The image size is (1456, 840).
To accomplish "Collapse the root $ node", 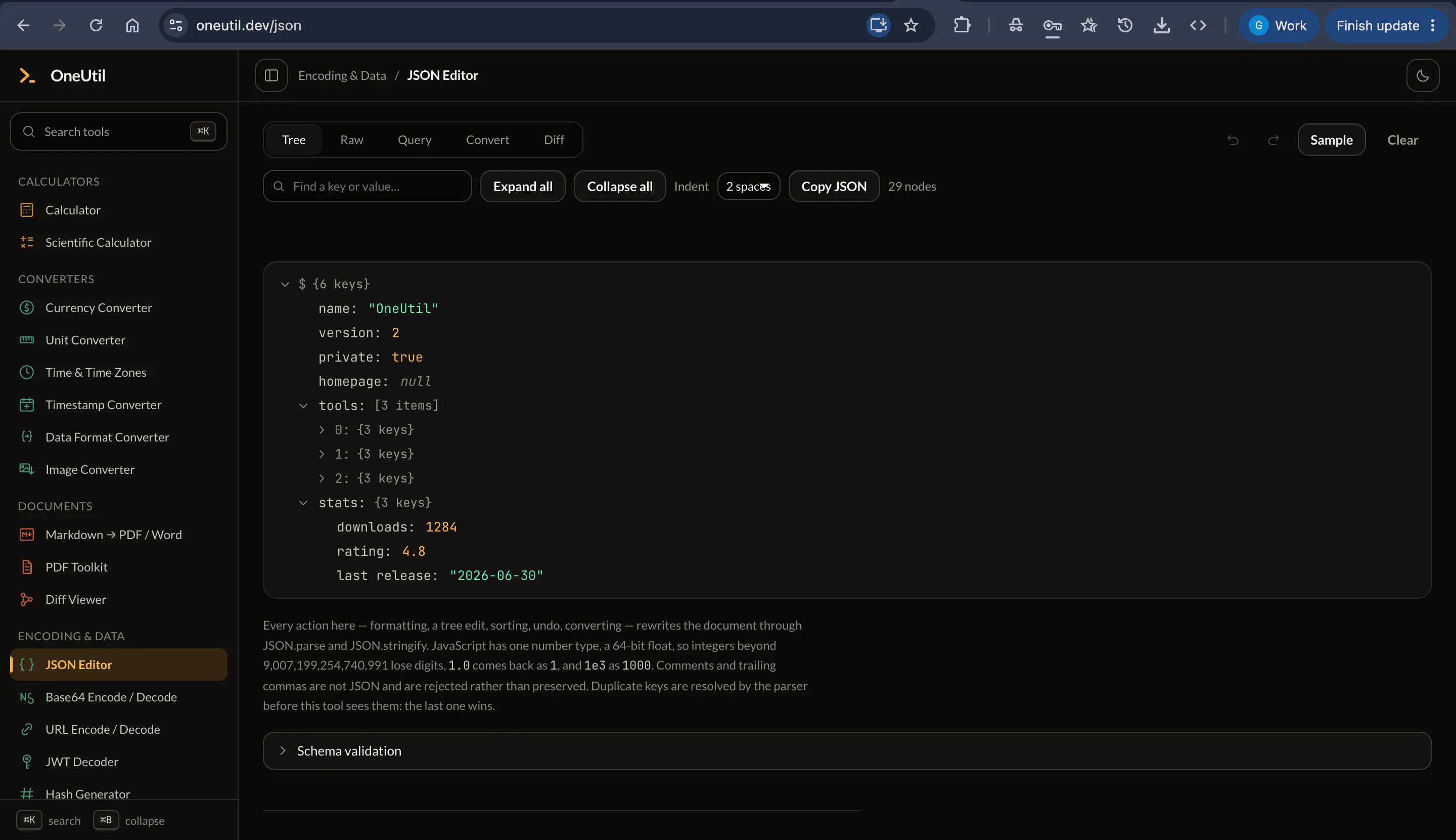I will pos(285,284).
